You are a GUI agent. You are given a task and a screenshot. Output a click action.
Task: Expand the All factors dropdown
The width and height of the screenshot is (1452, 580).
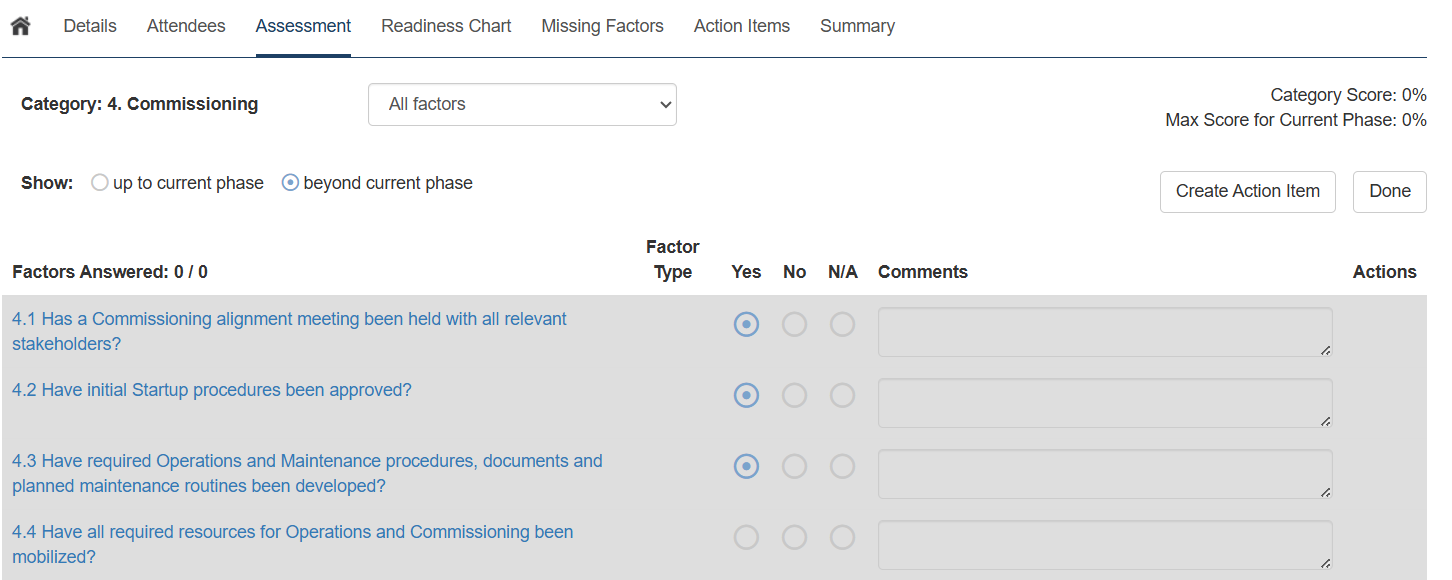pyautogui.click(x=522, y=104)
